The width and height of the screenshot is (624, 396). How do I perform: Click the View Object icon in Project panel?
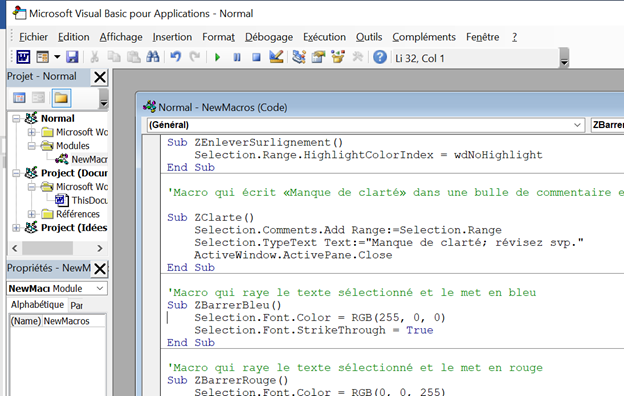[39, 98]
